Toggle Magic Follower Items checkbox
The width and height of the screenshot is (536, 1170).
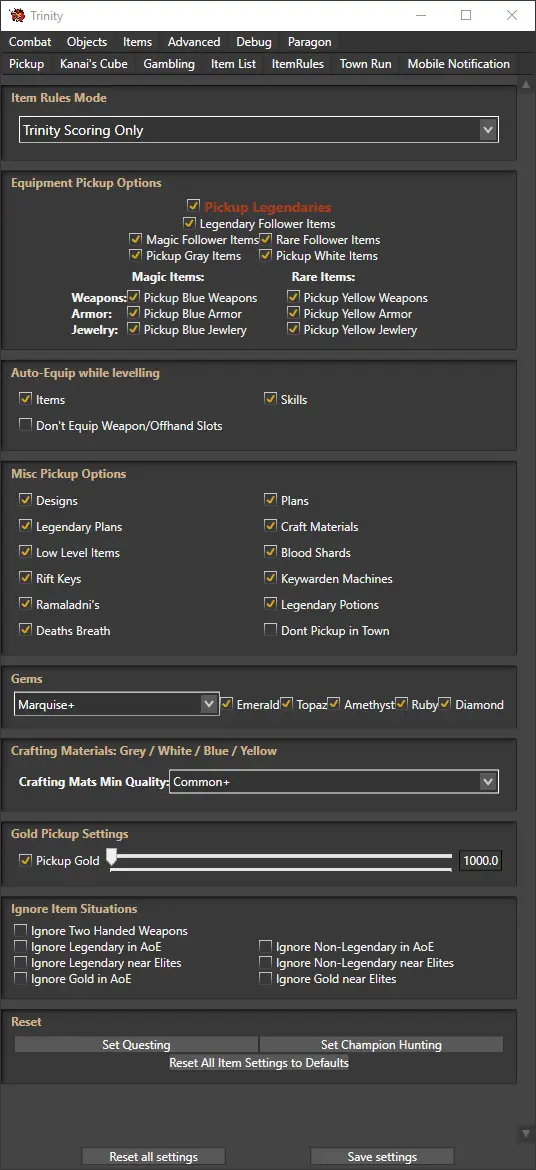135,240
